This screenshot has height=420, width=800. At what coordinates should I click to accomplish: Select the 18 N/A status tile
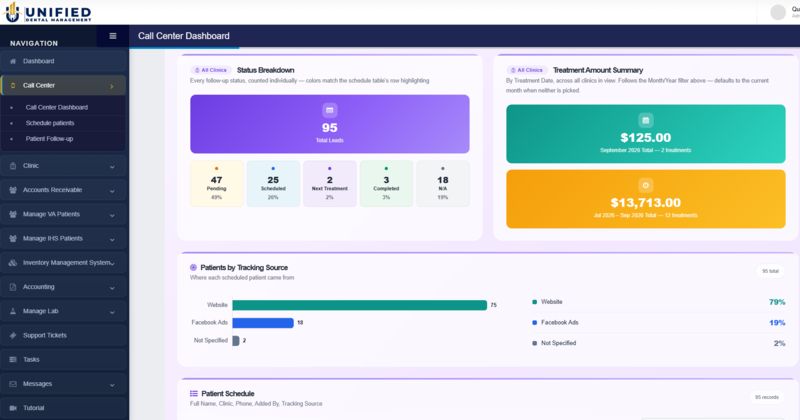pyautogui.click(x=443, y=184)
